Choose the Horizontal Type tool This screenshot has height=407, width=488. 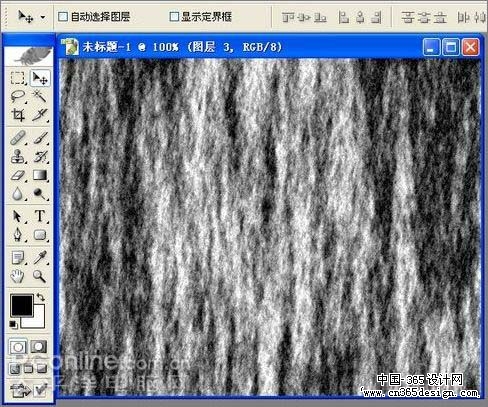click(x=40, y=216)
